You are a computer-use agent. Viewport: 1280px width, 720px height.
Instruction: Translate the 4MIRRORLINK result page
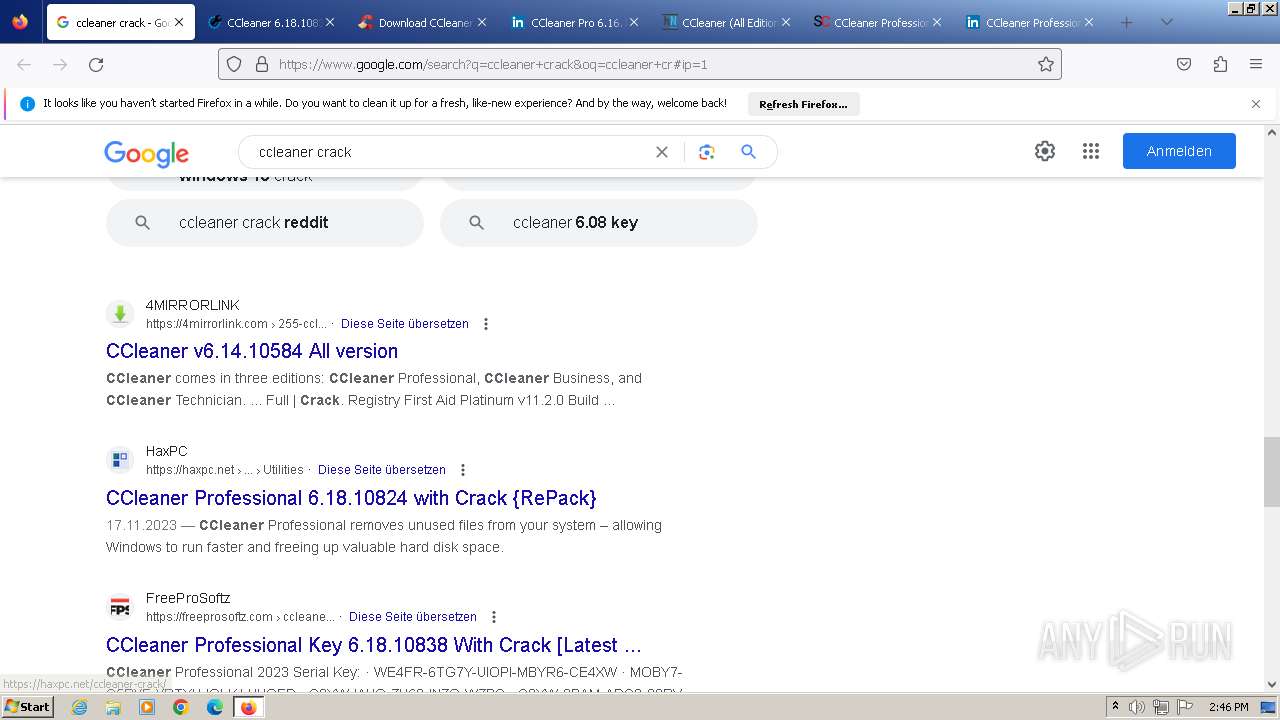coord(405,324)
